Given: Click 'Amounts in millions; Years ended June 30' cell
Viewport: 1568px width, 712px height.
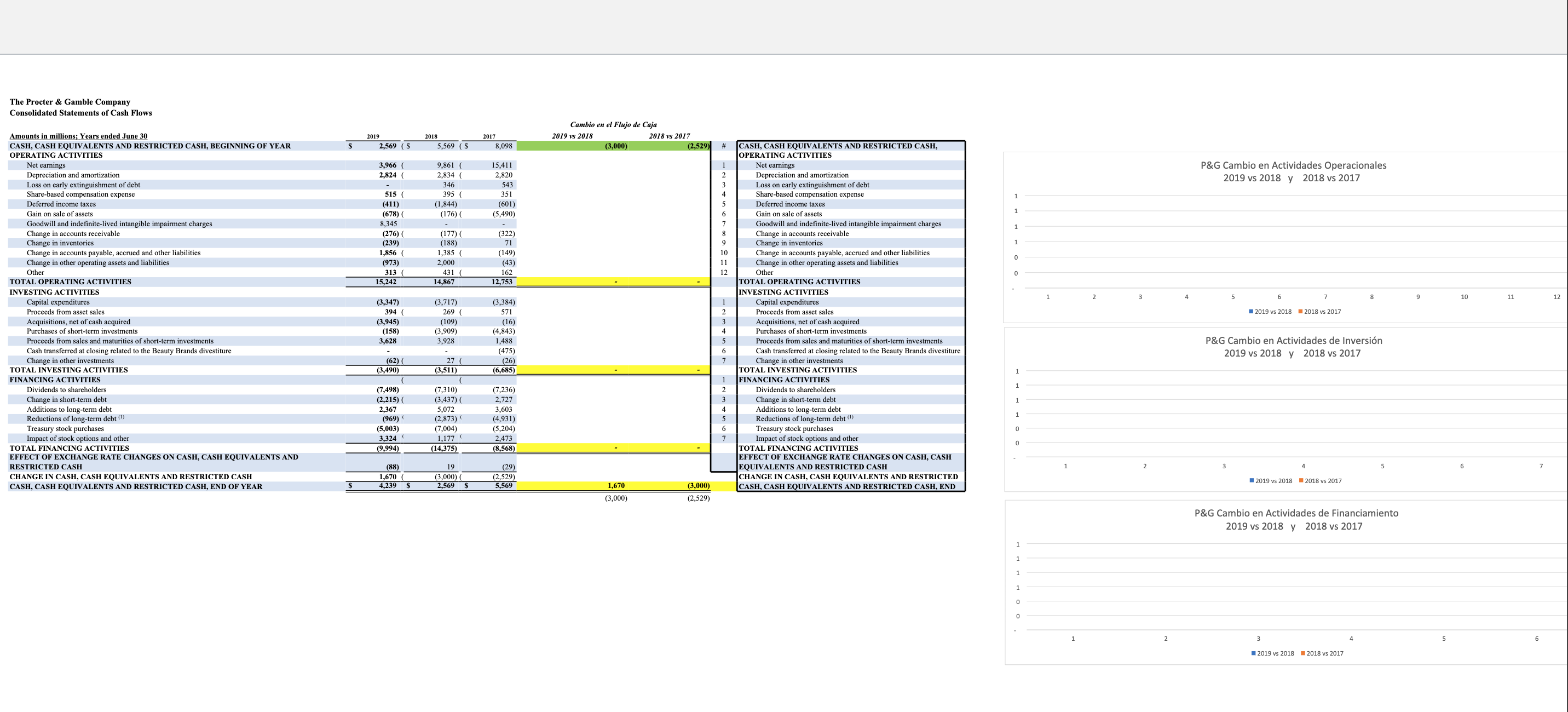Looking at the screenshot, I should 78,136.
